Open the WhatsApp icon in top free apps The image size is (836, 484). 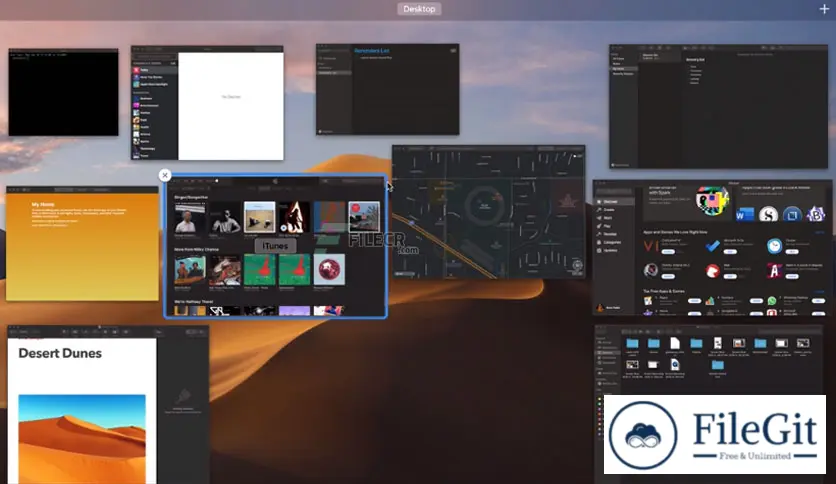pyautogui.click(x=771, y=301)
